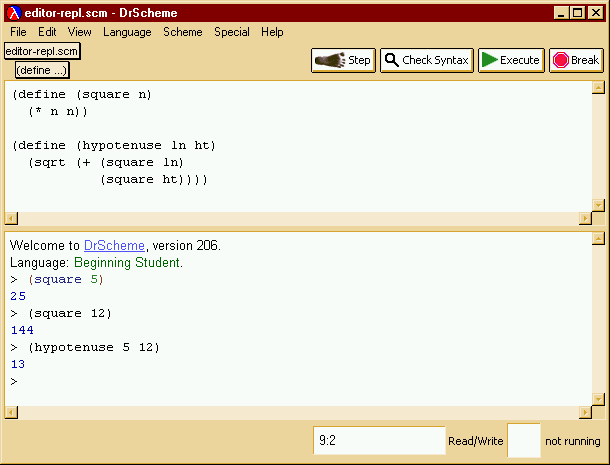Click the Read/Write status label

[475, 441]
